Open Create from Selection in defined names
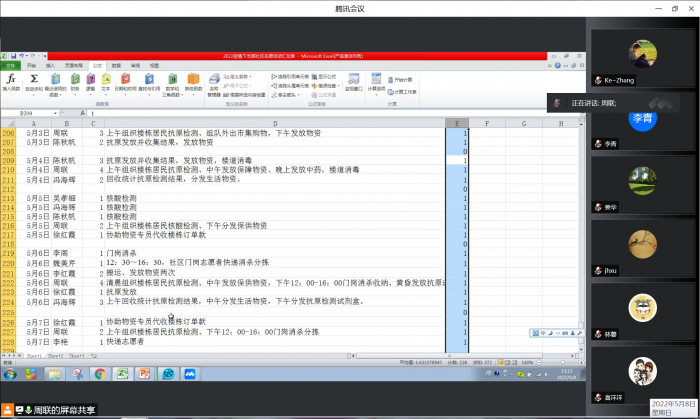Screen dimensions: 700x419 [244, 95]
